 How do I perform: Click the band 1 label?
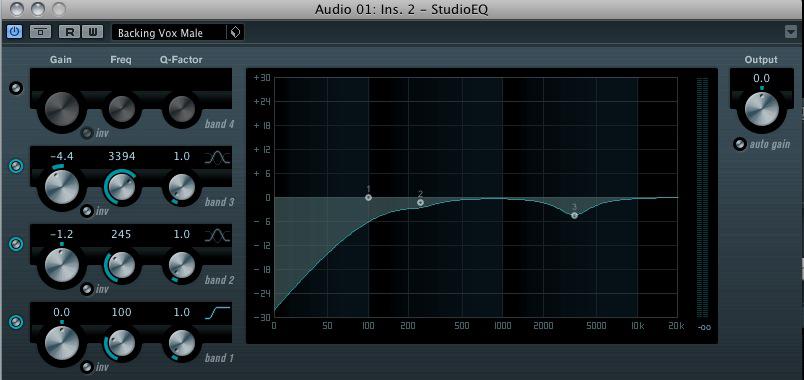(x=219, y=358)
